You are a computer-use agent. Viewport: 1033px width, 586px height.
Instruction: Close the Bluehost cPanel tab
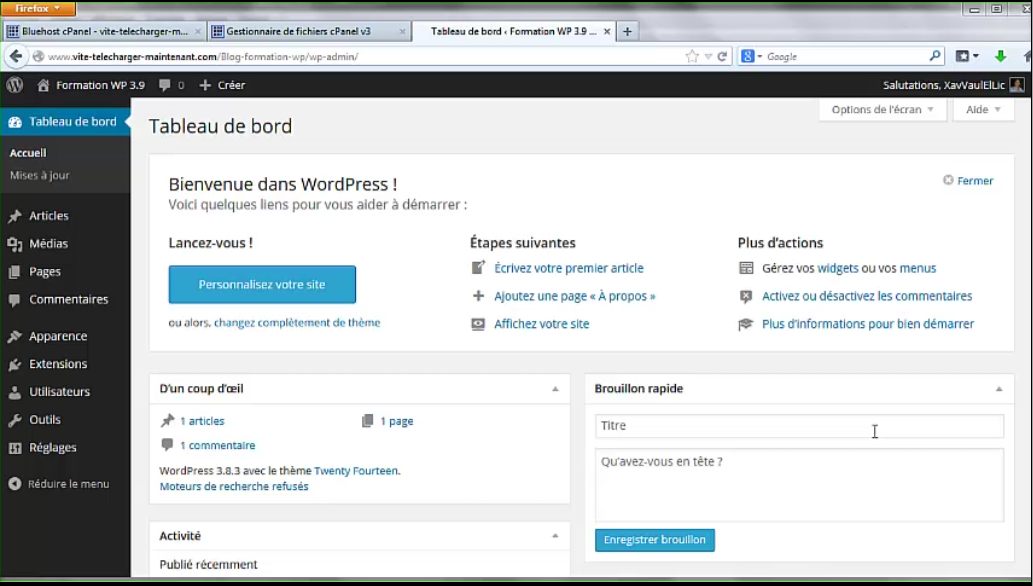pos(198,31)
